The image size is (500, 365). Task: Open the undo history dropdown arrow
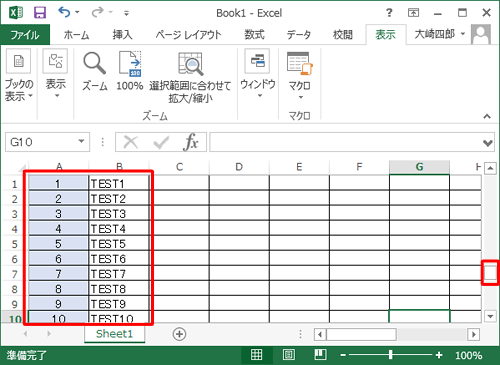click(x=77, y=13)
